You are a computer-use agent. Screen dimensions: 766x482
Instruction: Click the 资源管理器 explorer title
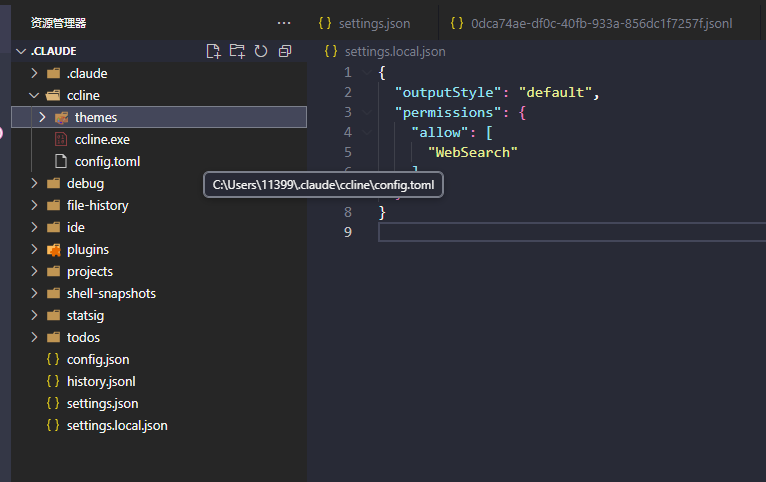(x=59, y=23)
